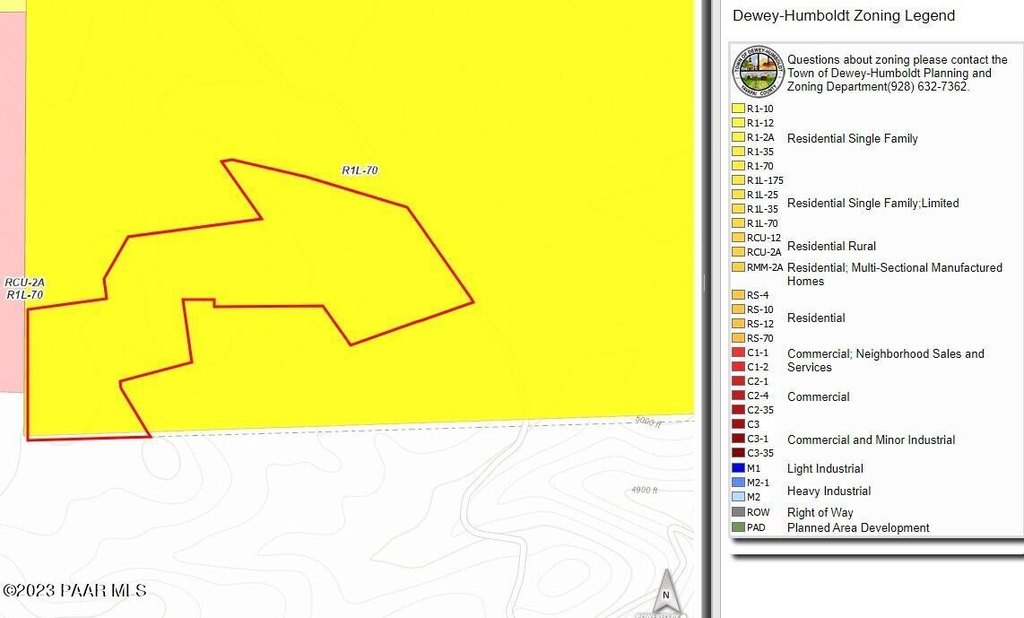The height and width of the screenshot is (618, 1024).
Task: Click the Heavy Industrial legend label
Action: [x=828, y=491]
